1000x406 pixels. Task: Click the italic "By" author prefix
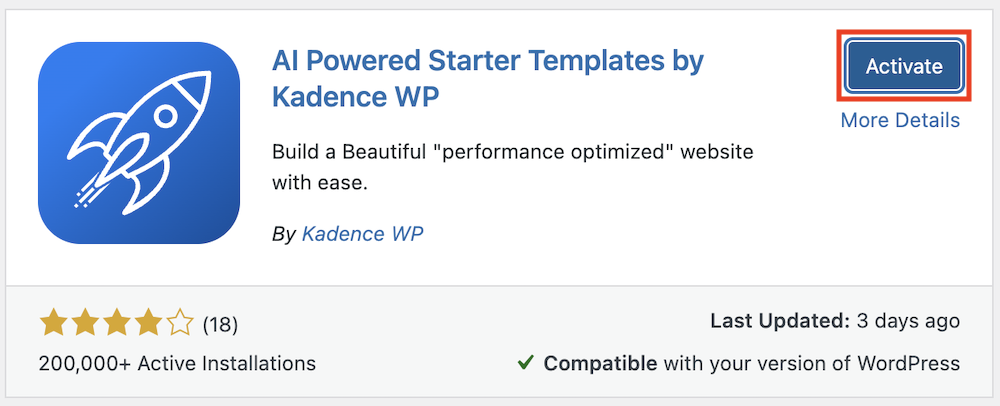(284, 235)
